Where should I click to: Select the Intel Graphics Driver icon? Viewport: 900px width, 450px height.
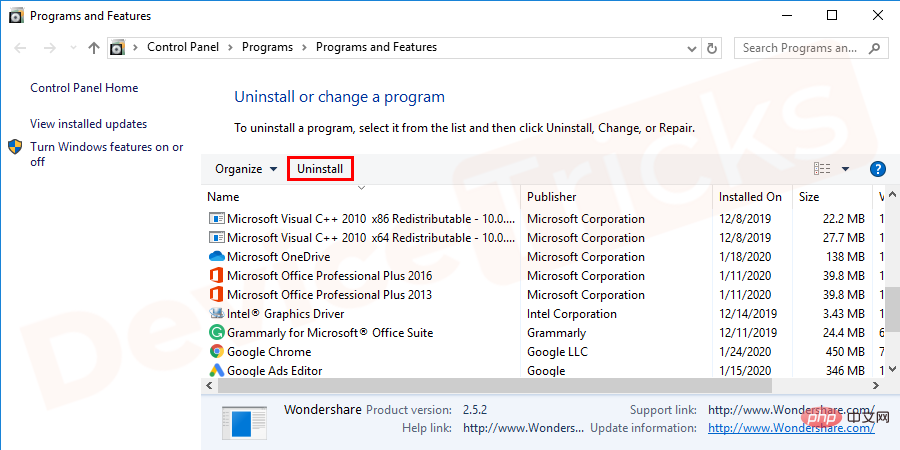[x=216, y=314]
